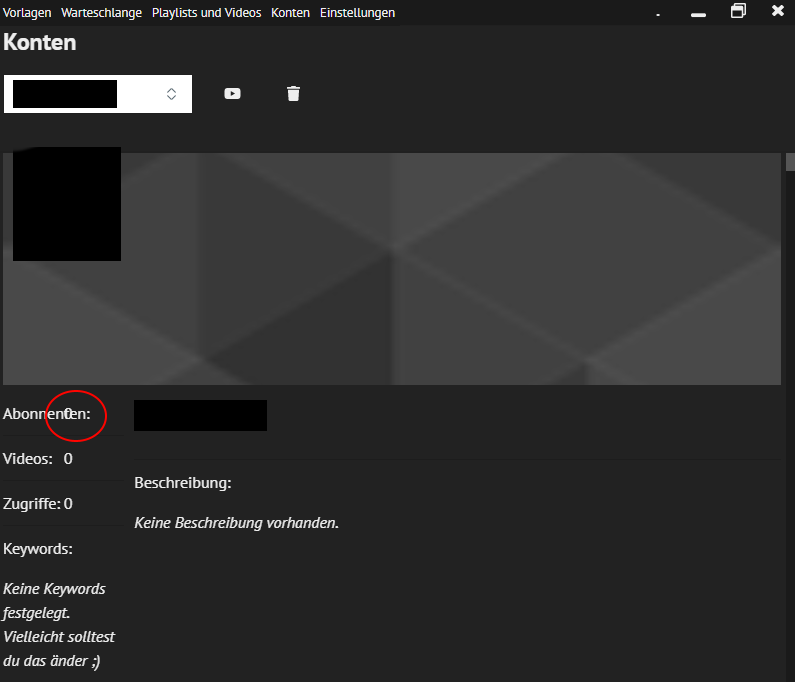Close the application window
Image resolution: width=795 pixels, height=682 pixels.
[x=778, y=11]
